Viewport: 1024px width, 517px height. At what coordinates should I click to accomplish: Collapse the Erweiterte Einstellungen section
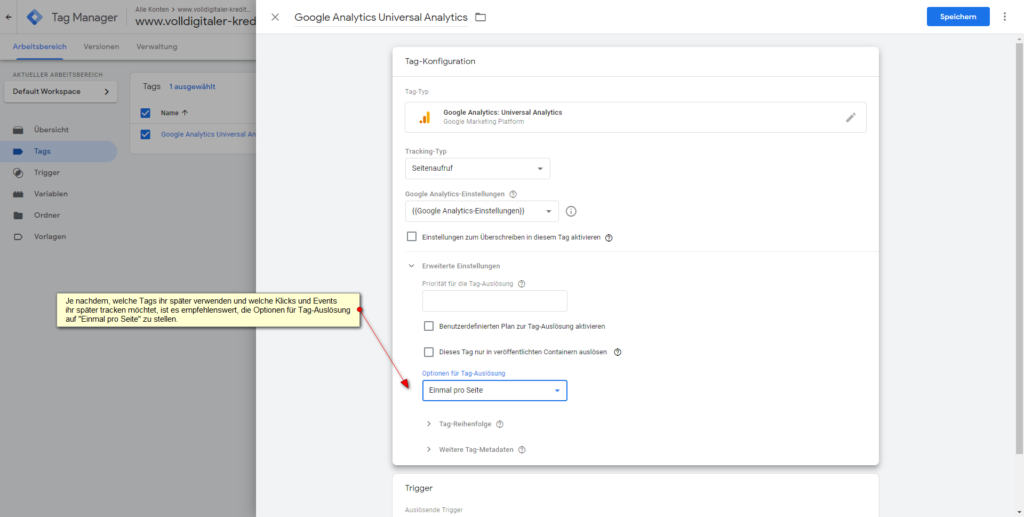click(x=411, y=266)
